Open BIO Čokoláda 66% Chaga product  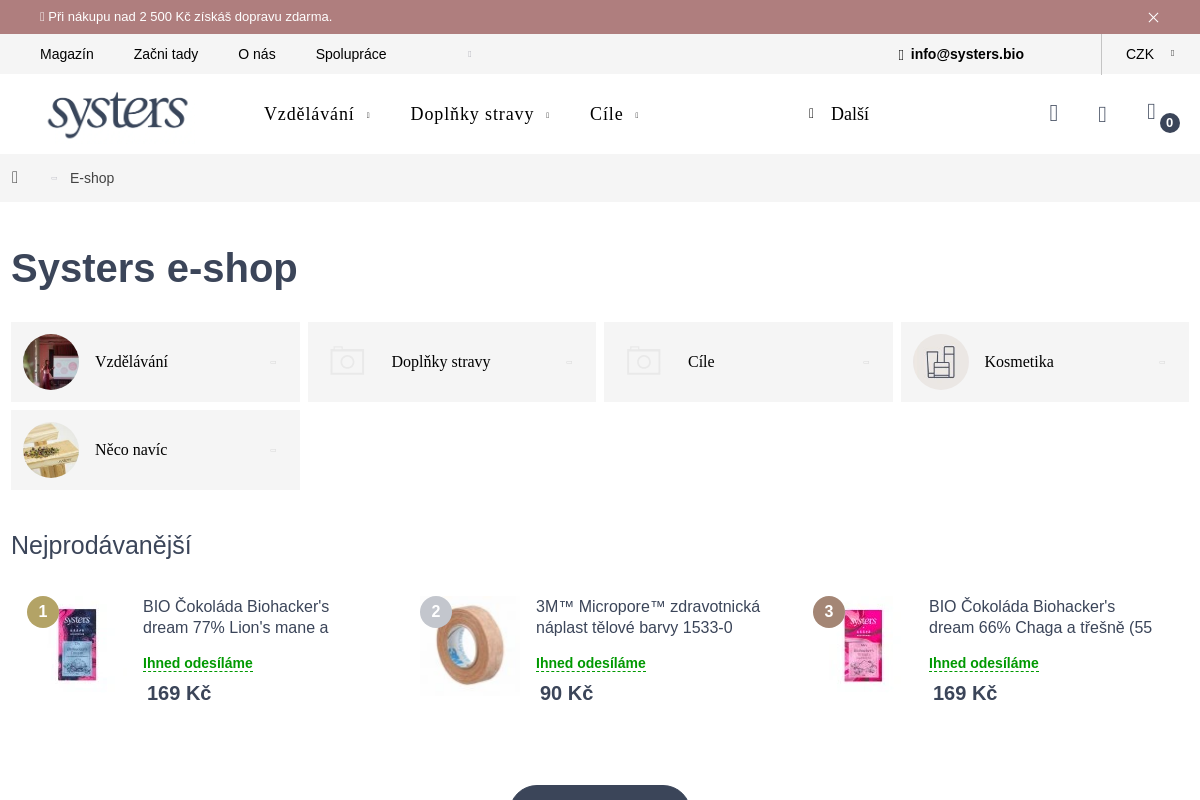pyautogui.click(x=1040, y=617)
